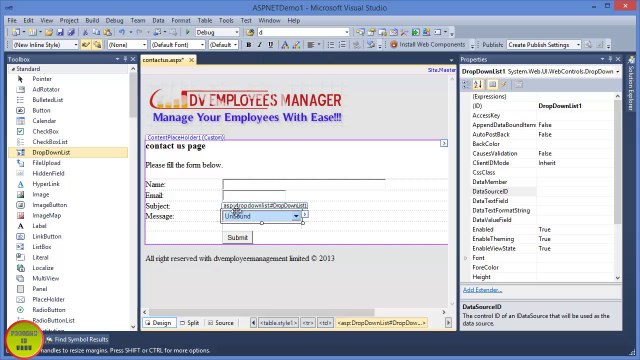The width and height of the screenshot is (640, 360).
Task: Open the DropDownList smart tag arrow
Action: [305, 214]
